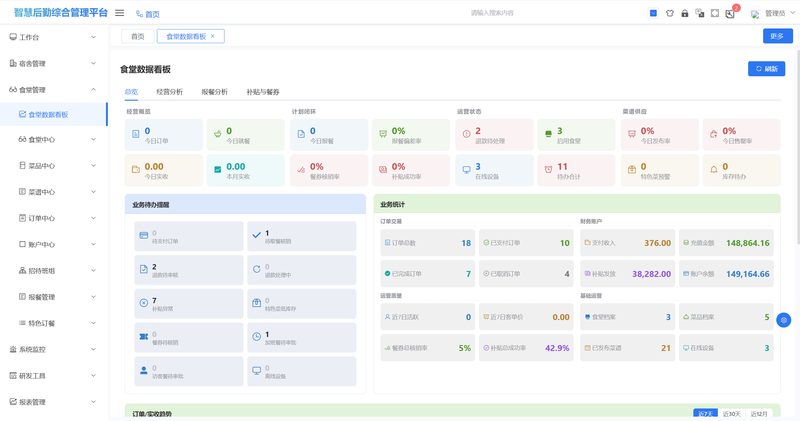Click the 离线设备 monitor icon

coord(257,370)
